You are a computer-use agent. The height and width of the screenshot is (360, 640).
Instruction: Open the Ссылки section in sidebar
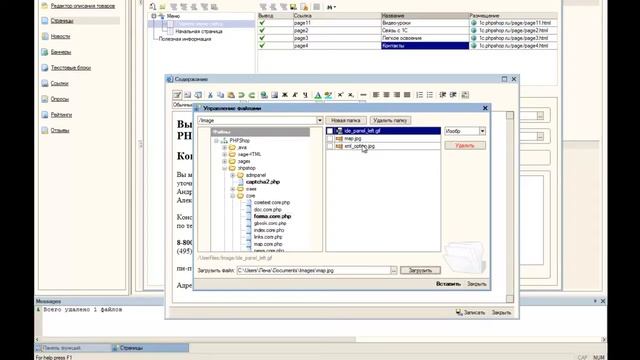click(x=60, y=83)
